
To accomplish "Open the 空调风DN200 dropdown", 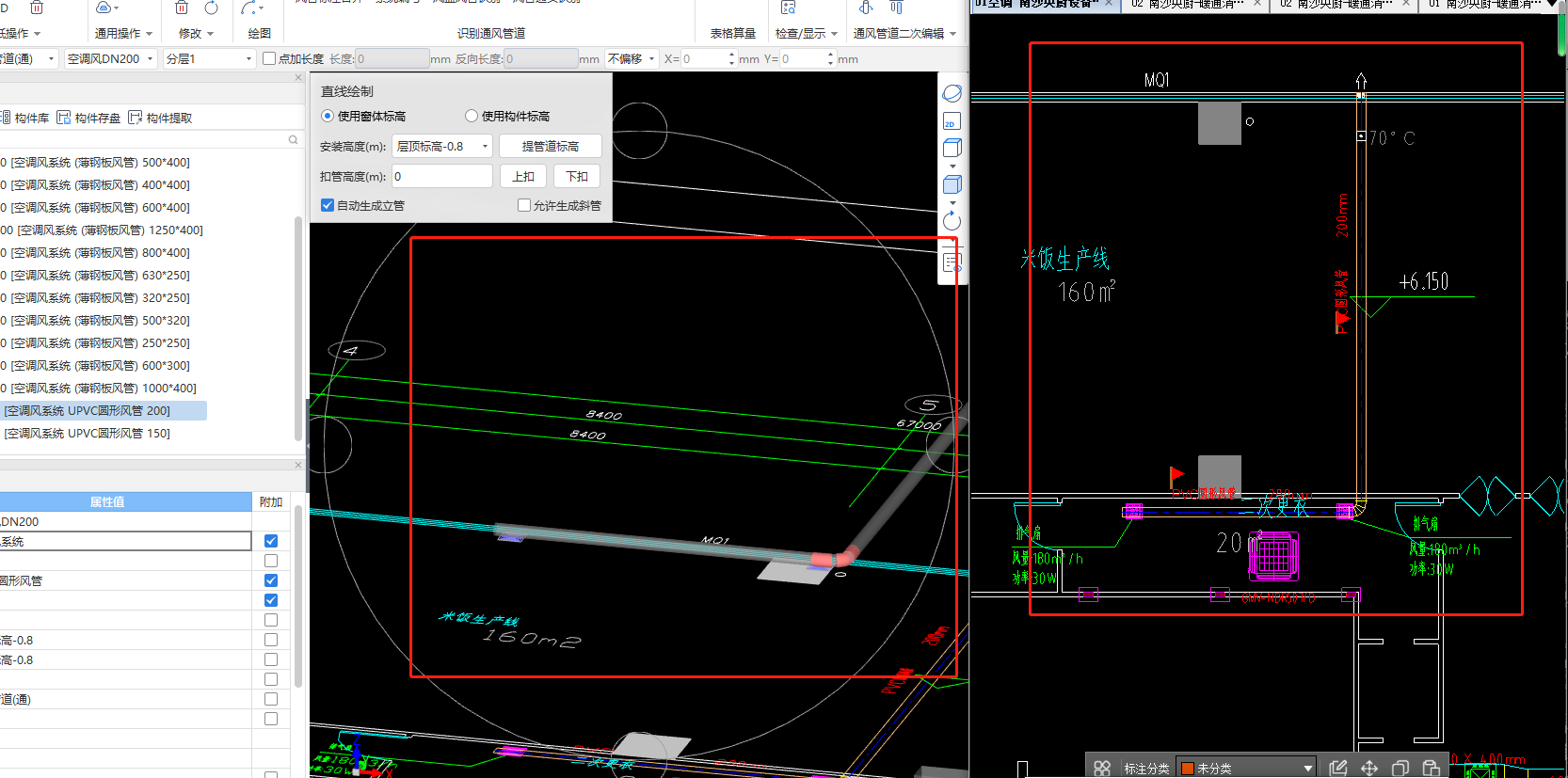I will (x=110, y=58).
